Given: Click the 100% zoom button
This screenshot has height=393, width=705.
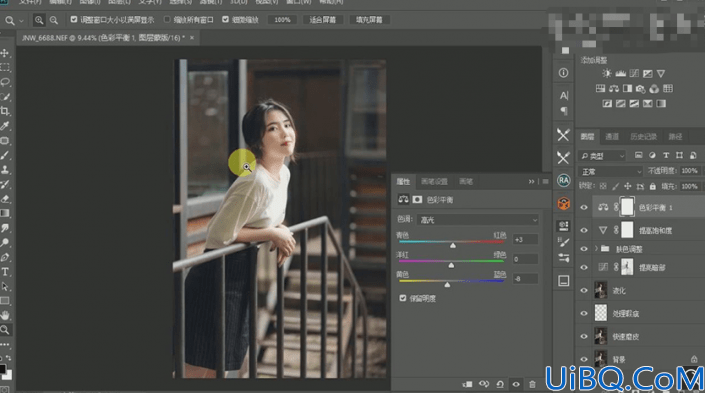Looking at the screenshot, I should pyautogui.click(x=282, y=20).
